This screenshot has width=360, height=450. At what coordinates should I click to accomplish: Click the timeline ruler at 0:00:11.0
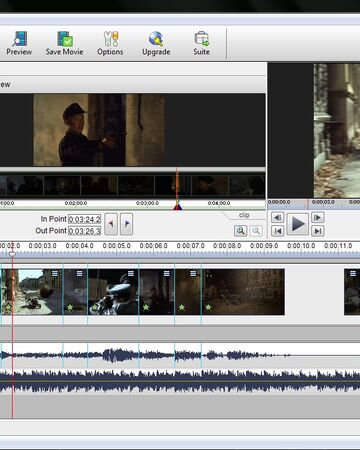pos(338,246)
